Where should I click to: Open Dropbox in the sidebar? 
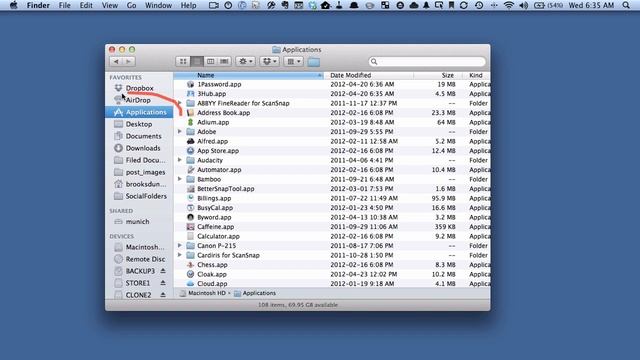pyautogui.click(x=139, y=88)
